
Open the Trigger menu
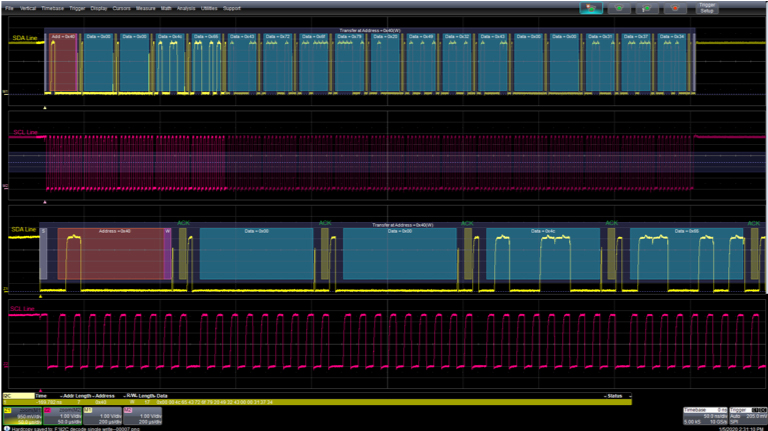[77, 7]
